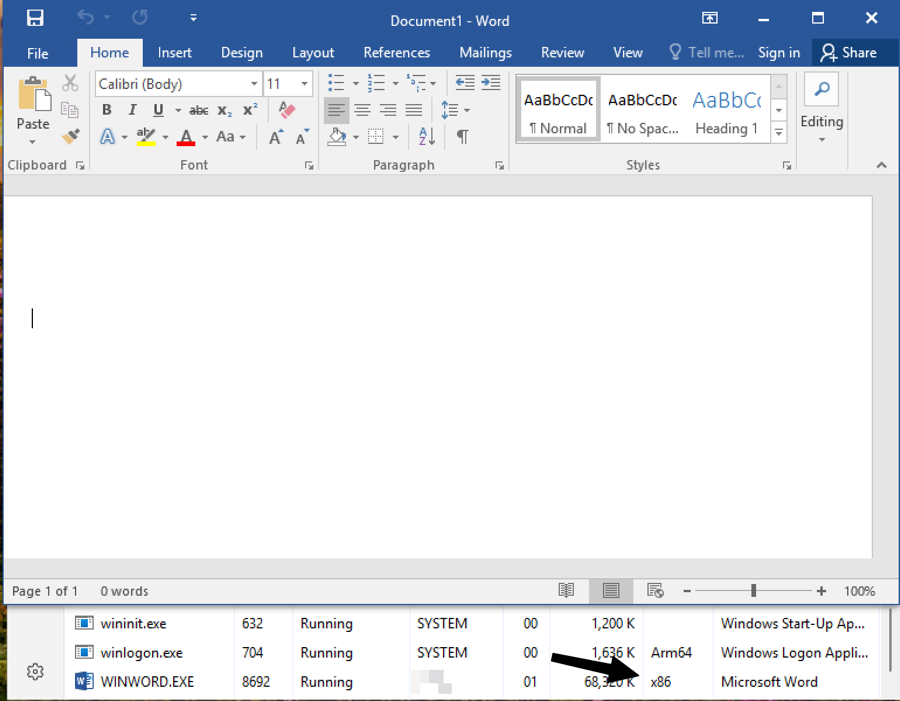Open the Change Case Aa dropdown

coord(231,137)
